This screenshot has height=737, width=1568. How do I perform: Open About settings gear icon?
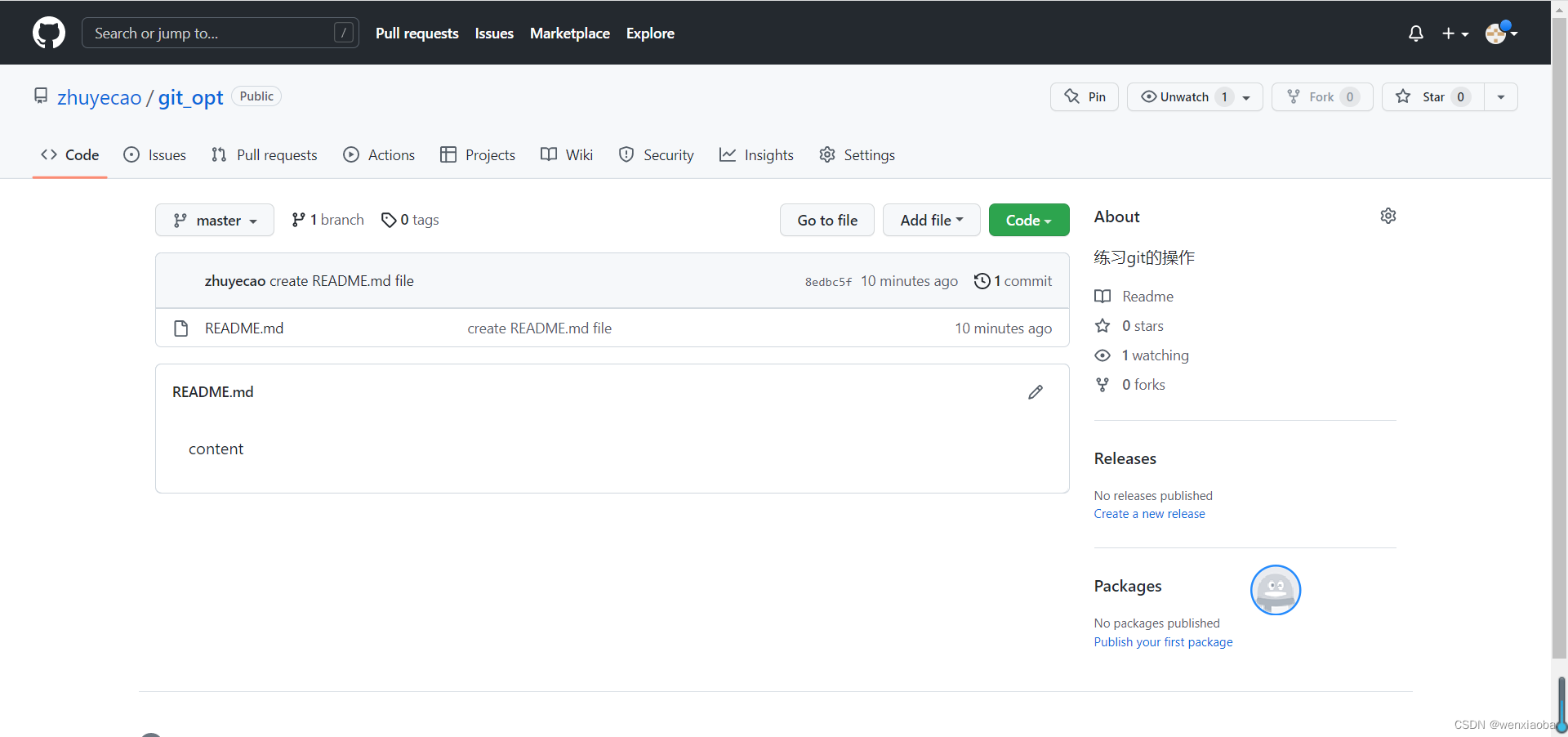pyautogui.click(x=1388, y=216)
